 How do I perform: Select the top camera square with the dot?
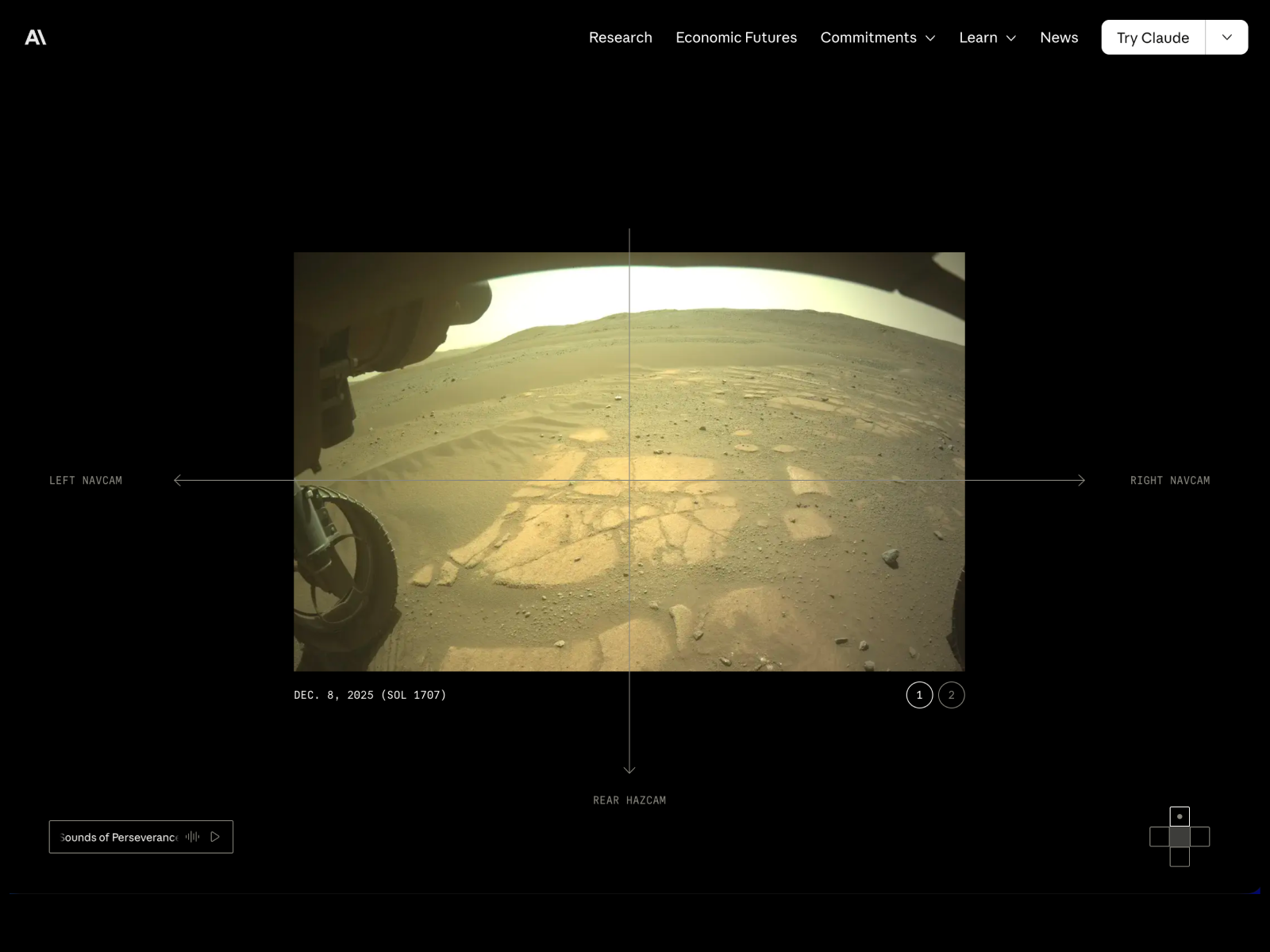click(1180, 816)
